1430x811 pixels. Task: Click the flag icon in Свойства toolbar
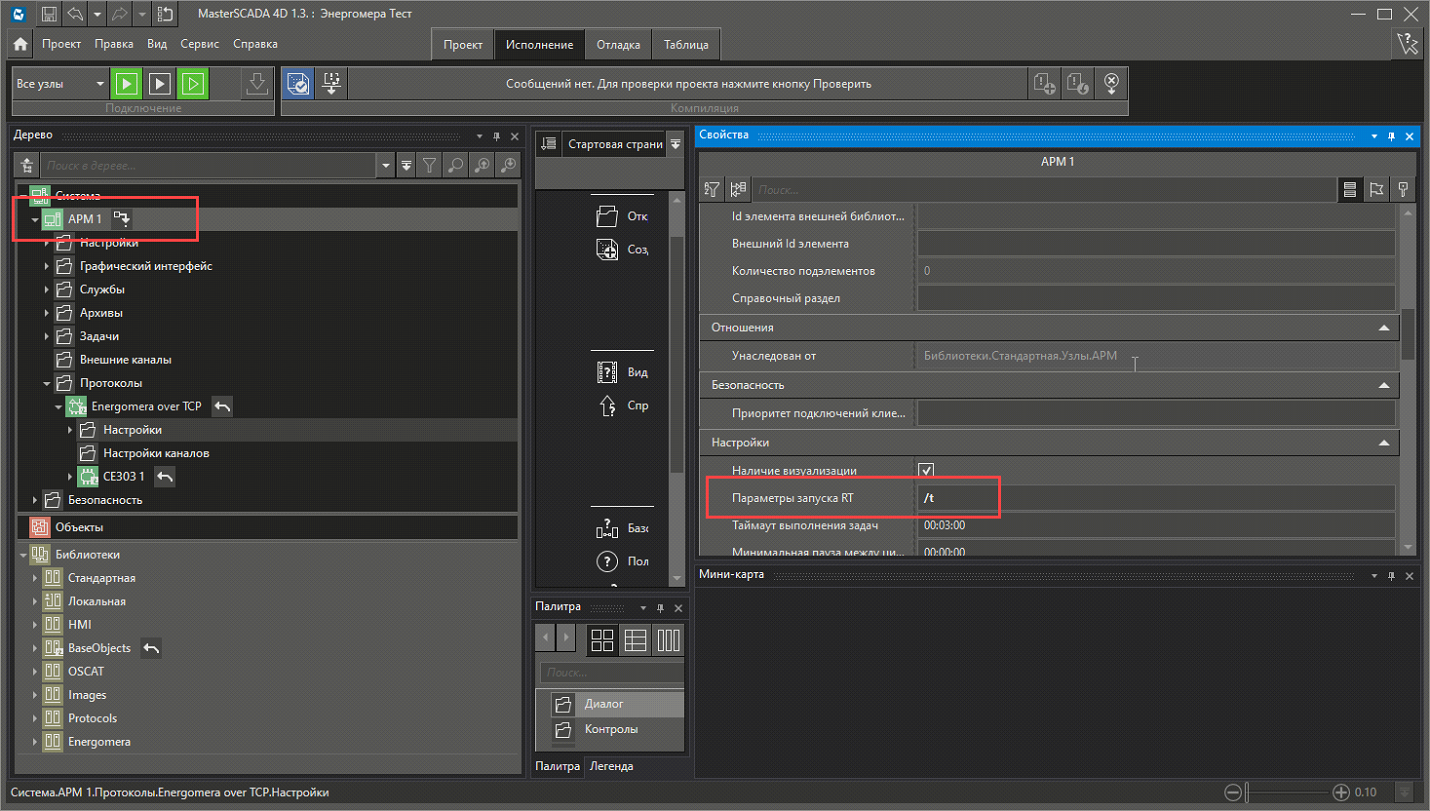click(x=1376, y=189)
